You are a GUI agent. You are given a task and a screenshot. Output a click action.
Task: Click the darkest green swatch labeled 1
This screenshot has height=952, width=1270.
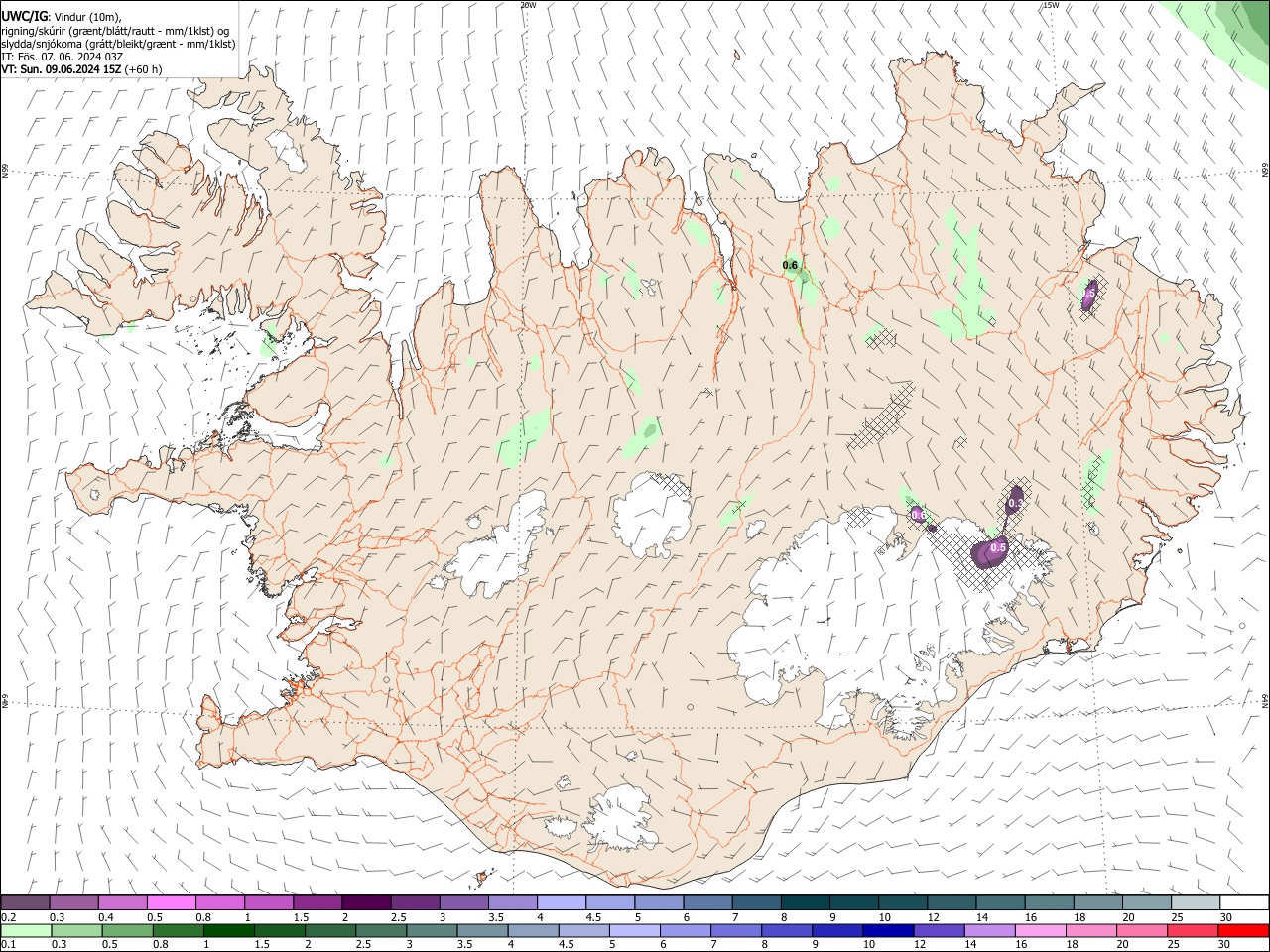tap(228, 931)
